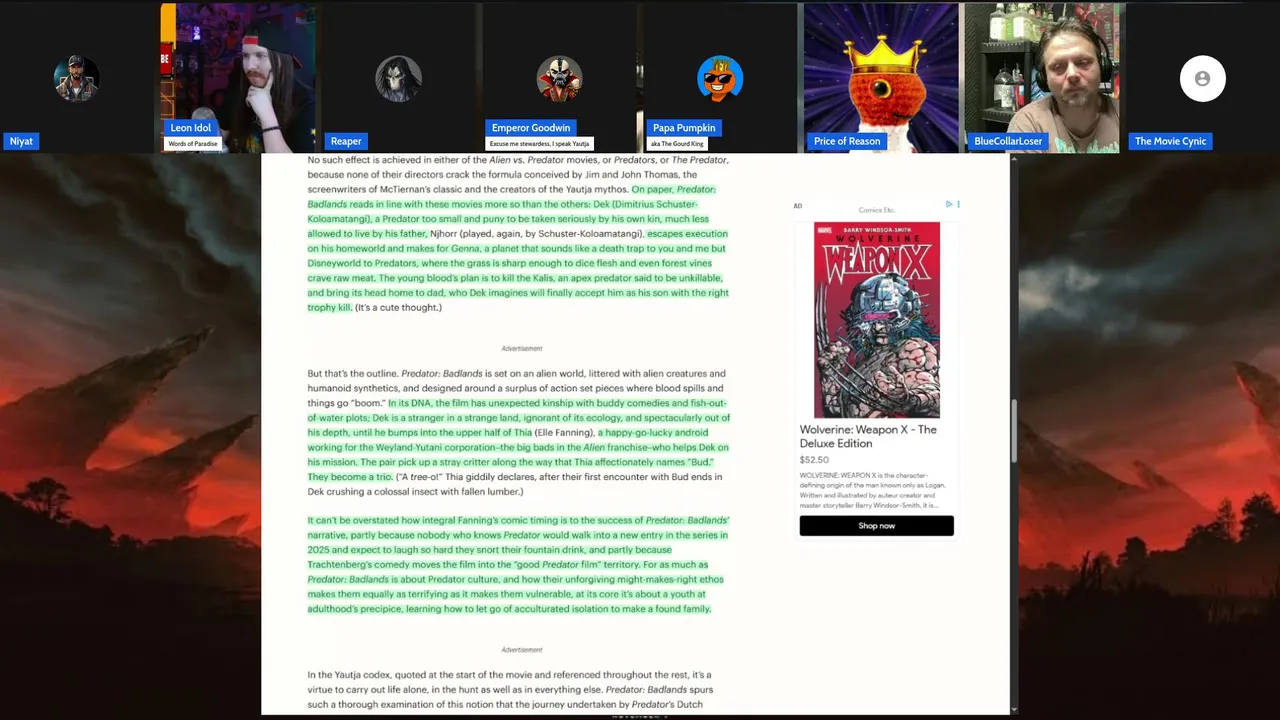Click 'Excuse me stewardess, I speak Yautja' caption
The height and width of the screenshot is (720, 1280).
pyautogui.click(x=539, y=144)
